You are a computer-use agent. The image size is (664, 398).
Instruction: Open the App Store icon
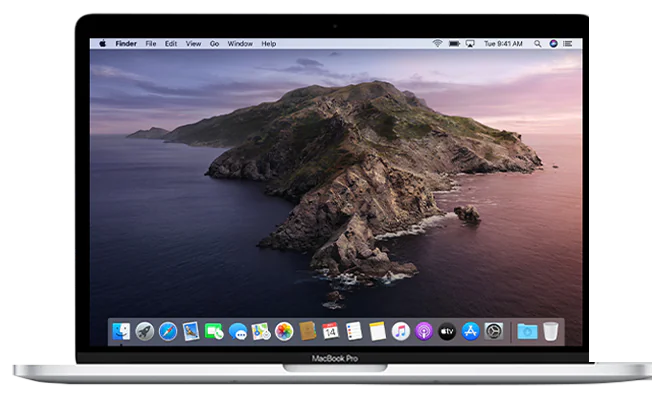(x=470, y=332)
